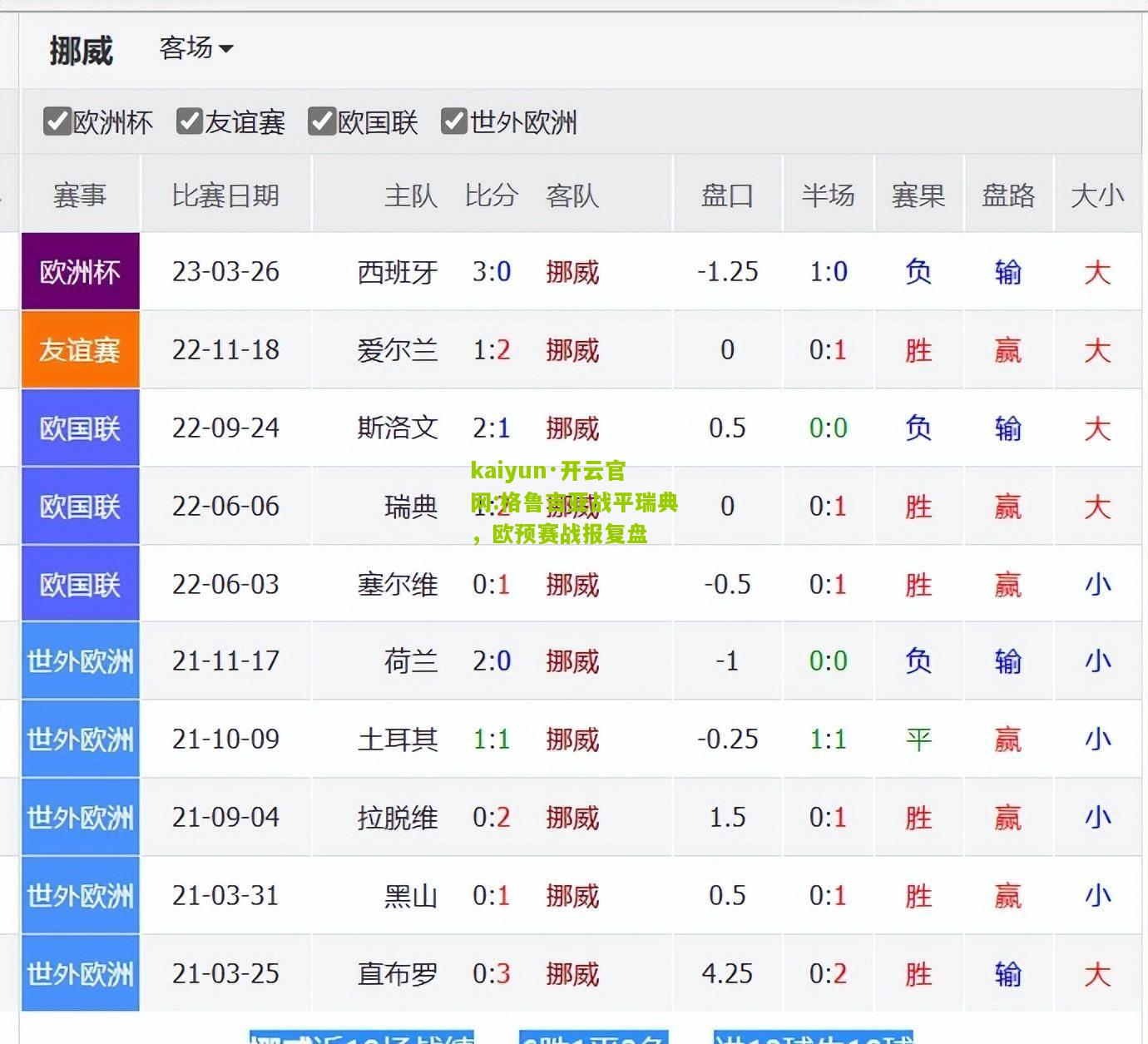Viewport: 1148px width, 1044px height.
Task: Click the 3:0 score against 西班牙
Action: 492,271
